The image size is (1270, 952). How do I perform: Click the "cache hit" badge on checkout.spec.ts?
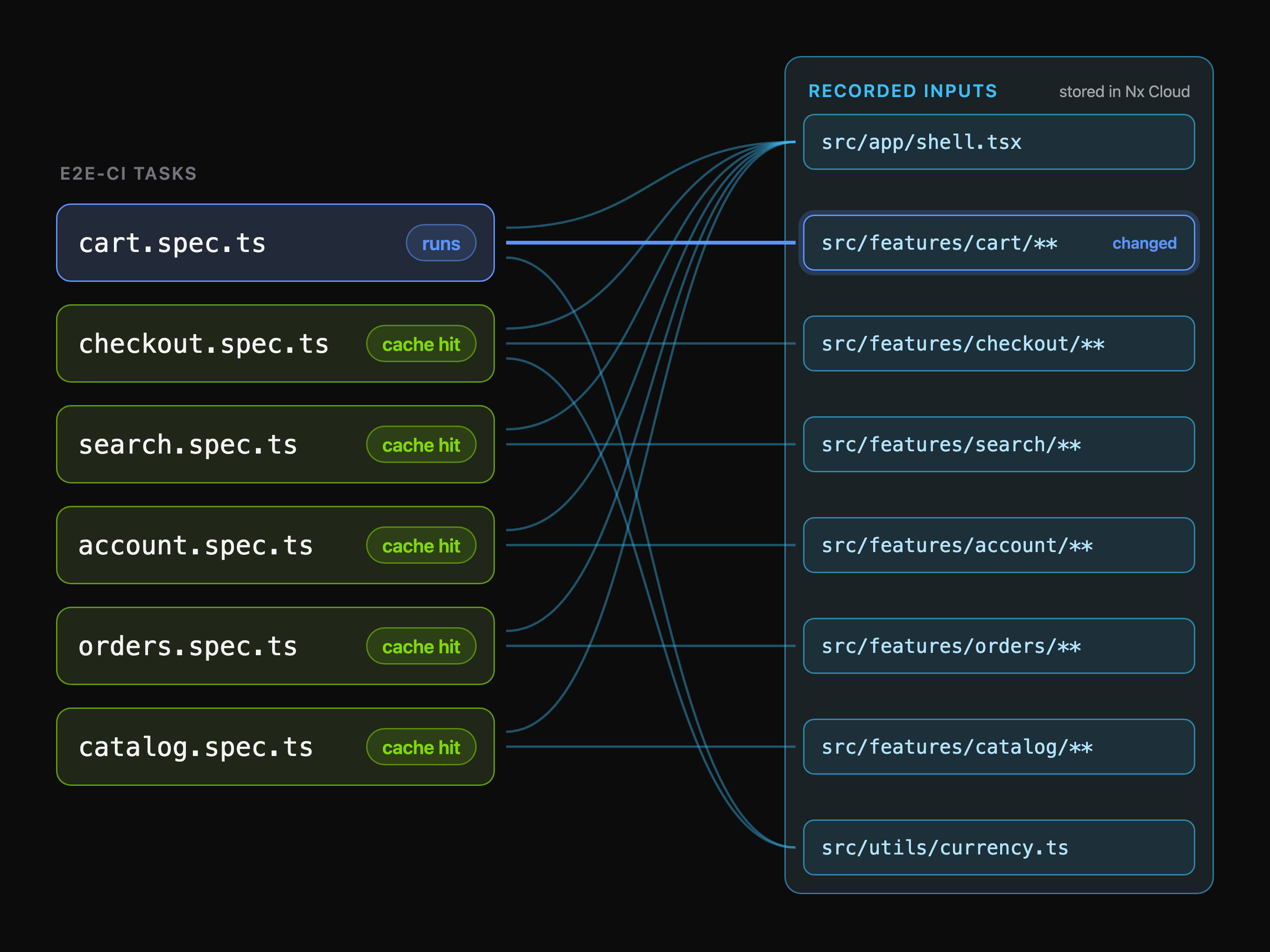coord(421,344)
